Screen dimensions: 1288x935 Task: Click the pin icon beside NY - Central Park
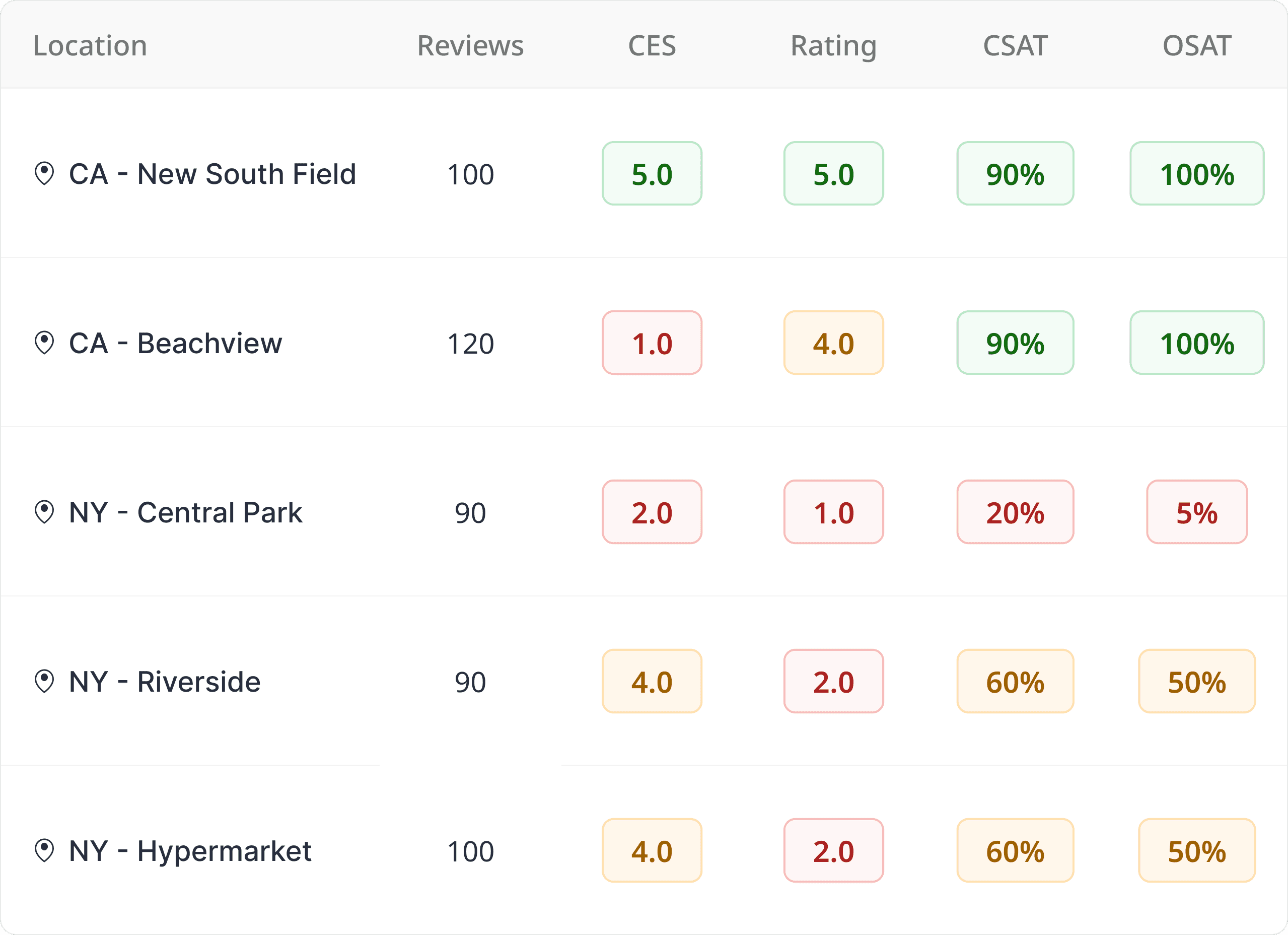[44, 512]
